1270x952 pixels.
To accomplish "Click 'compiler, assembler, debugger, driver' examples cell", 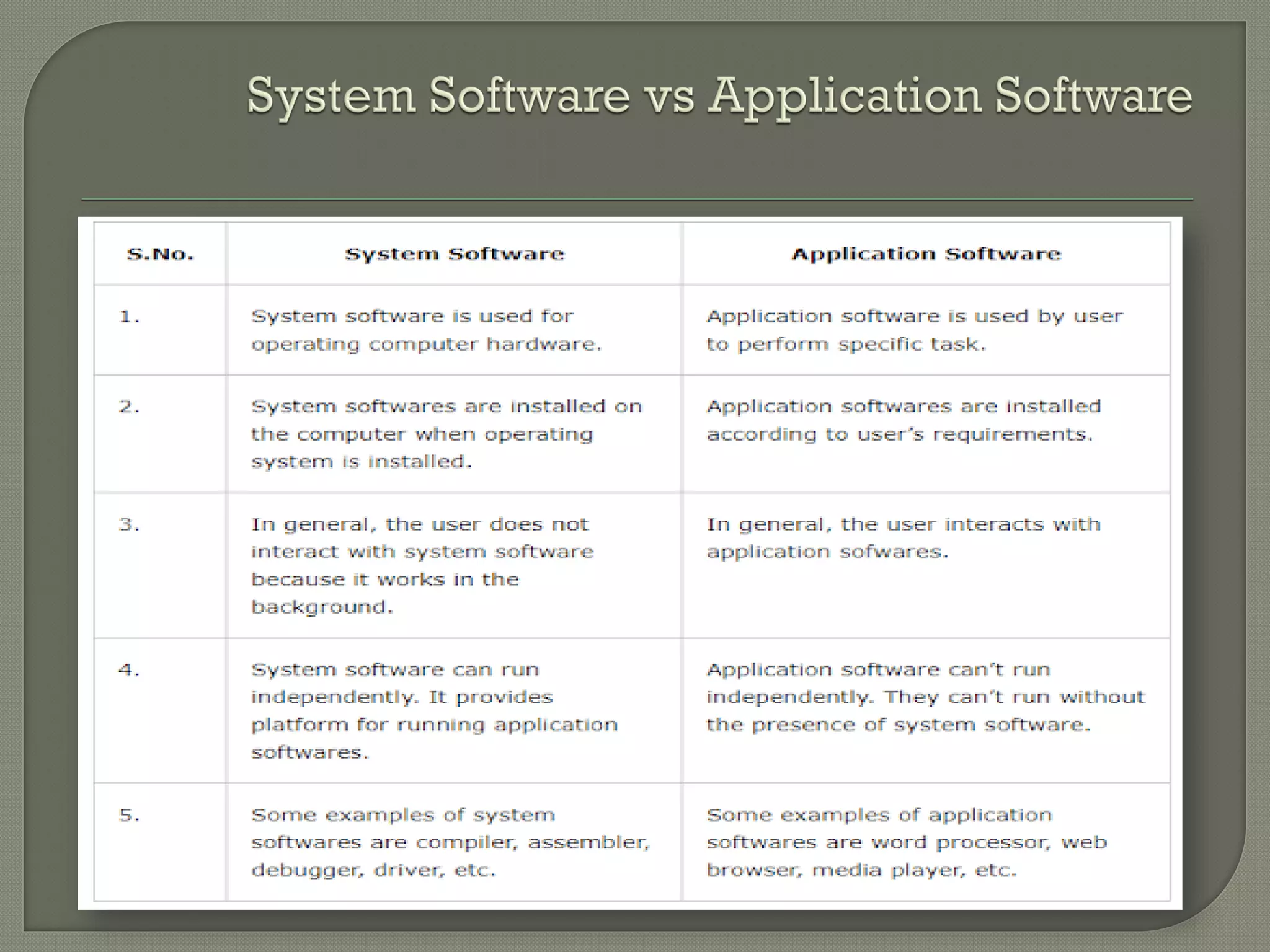I will [x=450, y=843].
